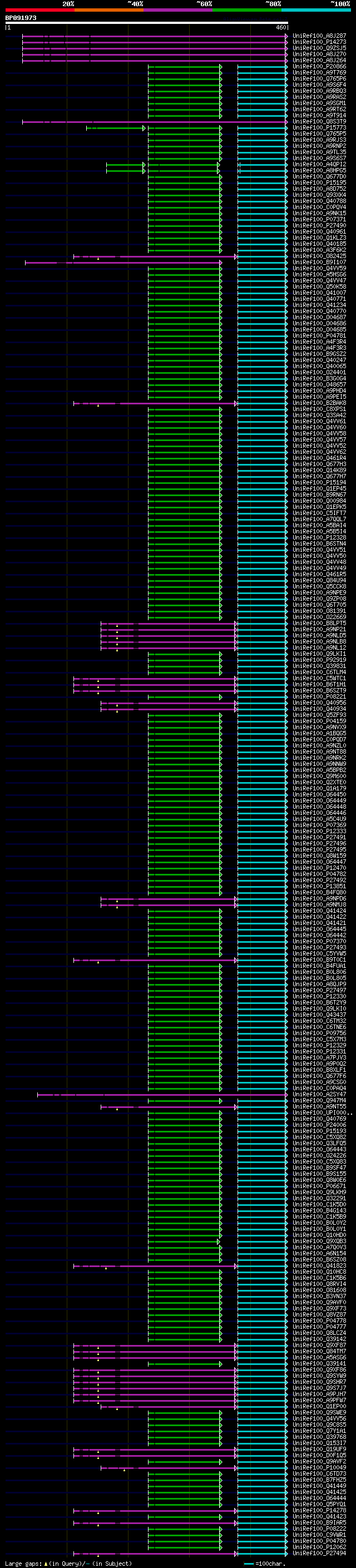Screen dimensions: 356x1568
Task: Open hit UniRef100_A8J264
Action: coord(319,61)
